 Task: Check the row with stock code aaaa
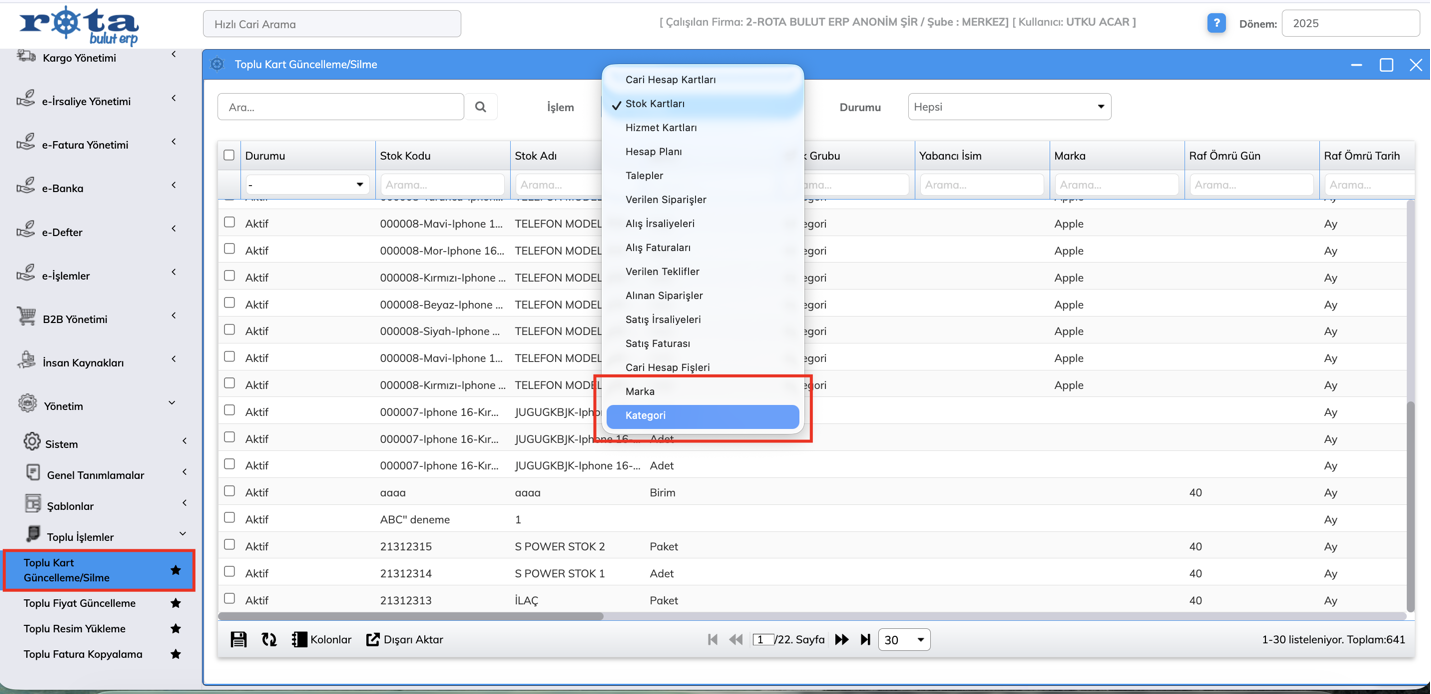click(x=229, y=491)
